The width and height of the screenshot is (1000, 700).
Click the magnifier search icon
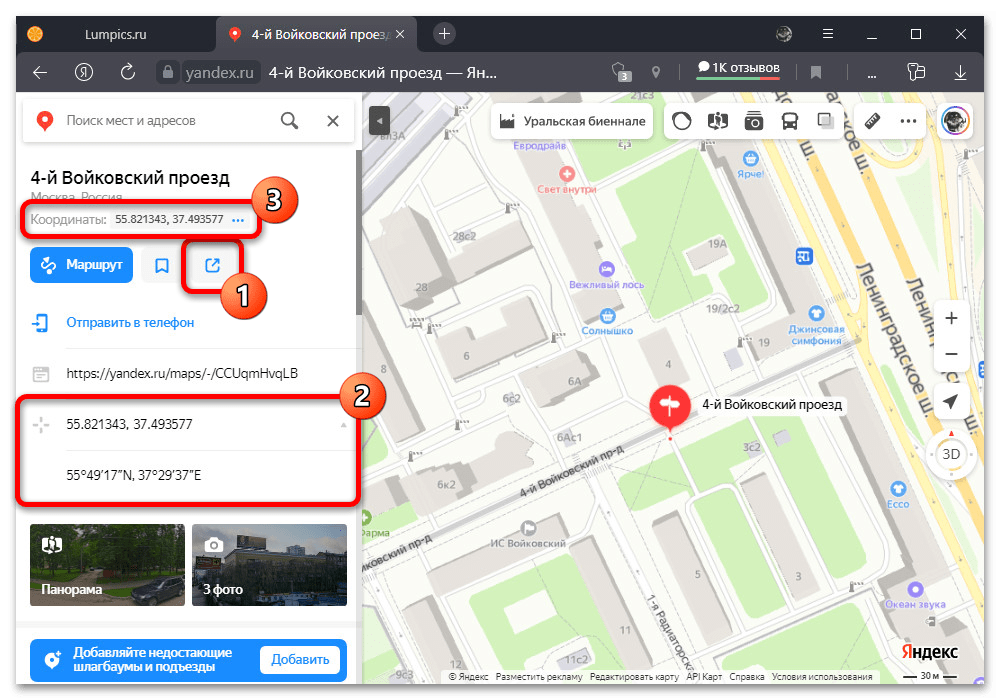290,120
